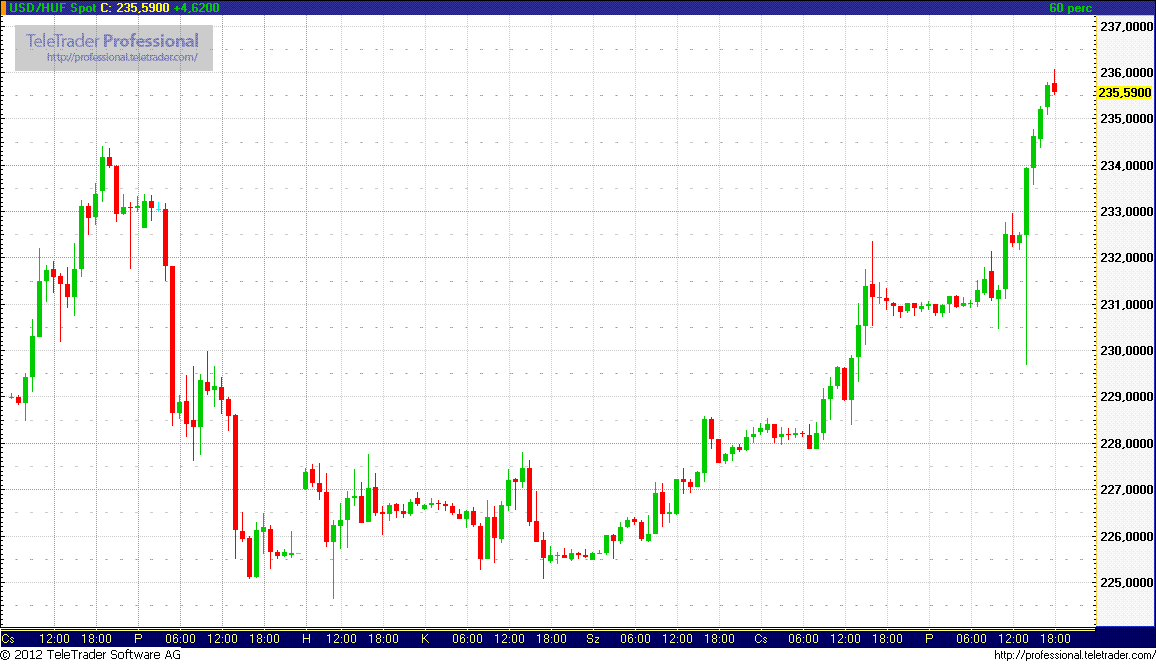The image size is (1156, 664).
Task: Select the K day marker on time axis
Action: pyautogui.click(x=425, y=639)
